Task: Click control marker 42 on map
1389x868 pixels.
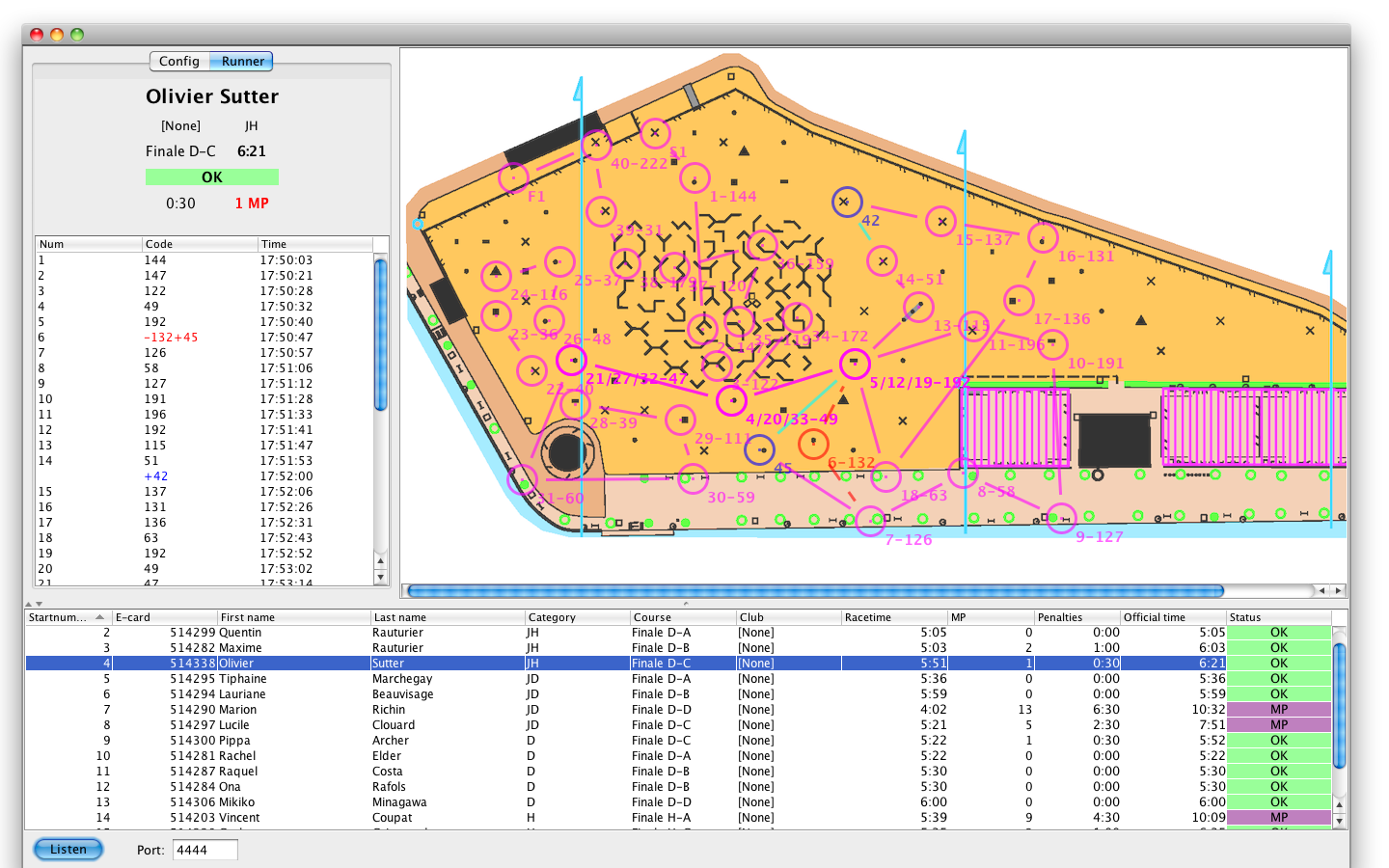Action: pyautogui.click(x=846, y=202)
